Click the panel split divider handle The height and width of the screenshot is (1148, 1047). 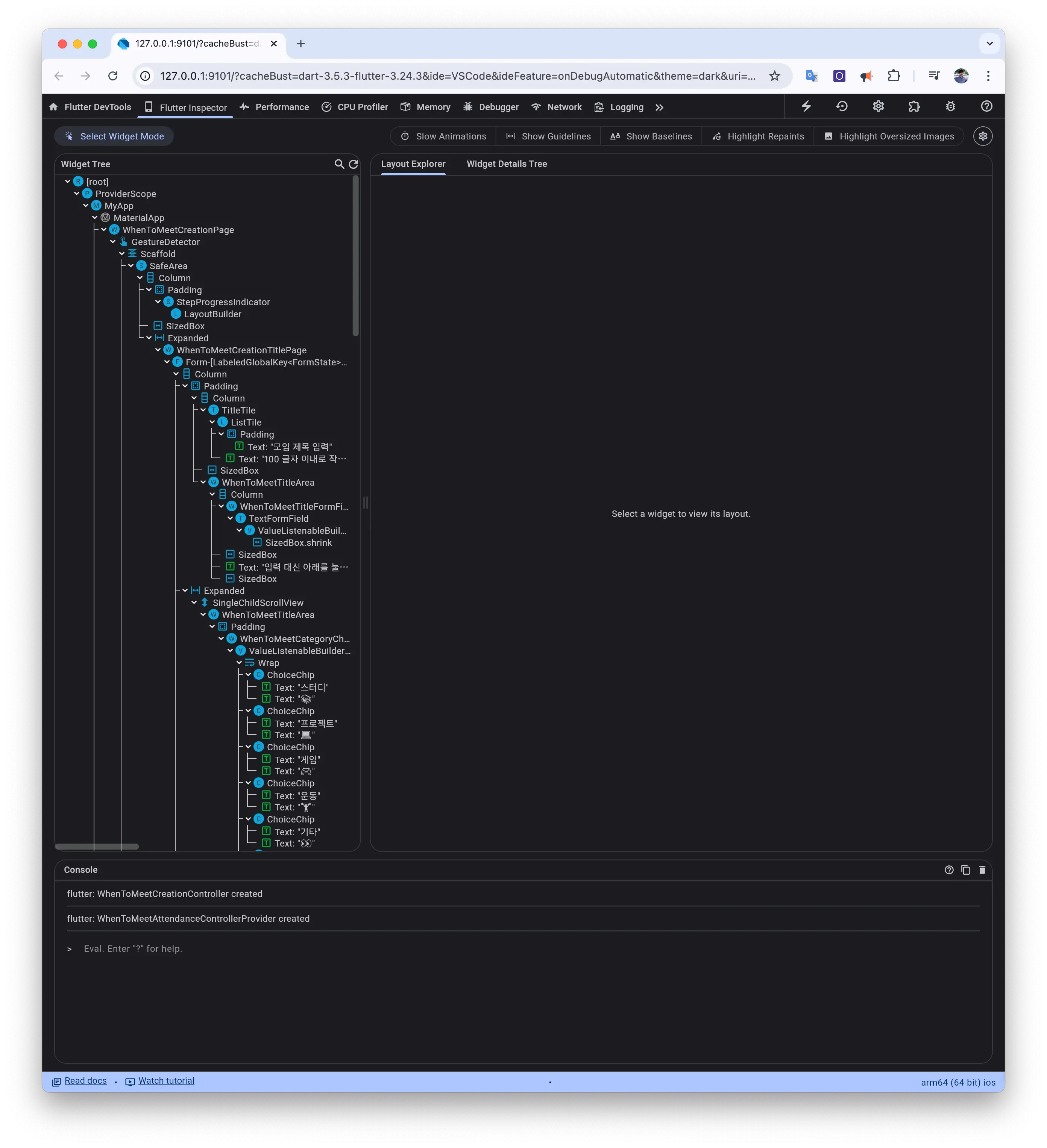365,502
